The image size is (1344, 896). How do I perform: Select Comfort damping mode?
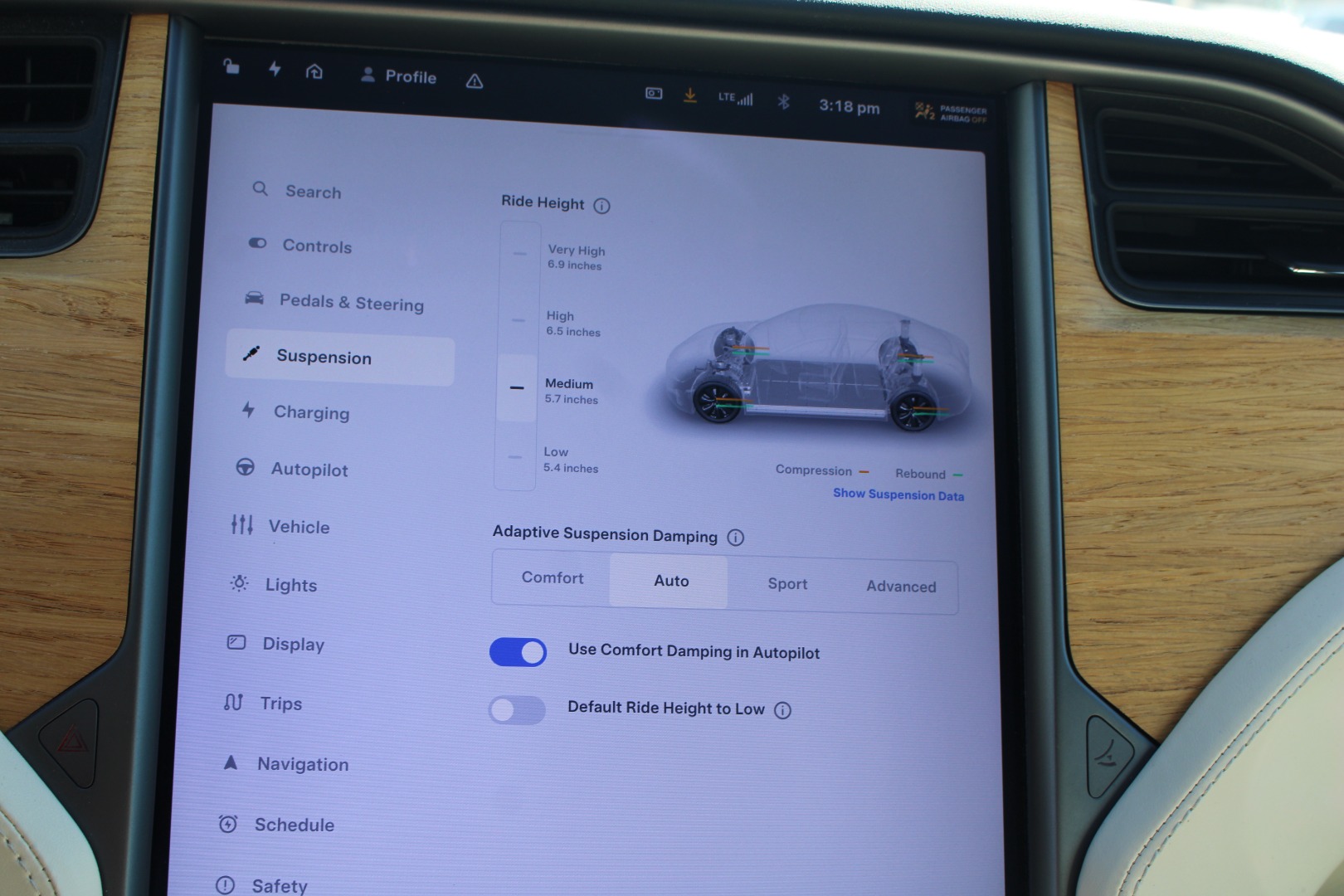click(x=553, y=578)
